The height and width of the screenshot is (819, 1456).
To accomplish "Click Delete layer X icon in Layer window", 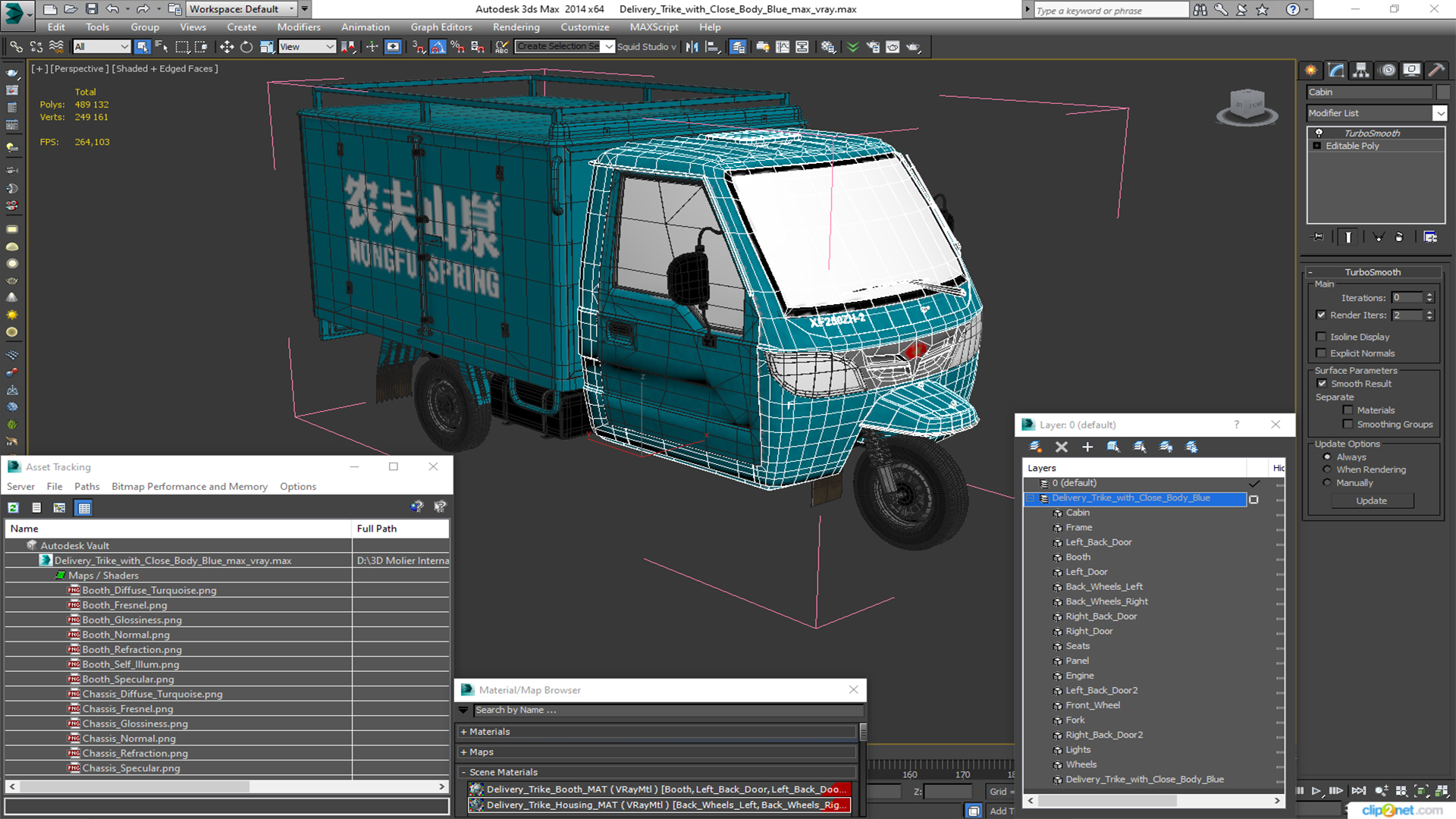I will [1062, 447].
